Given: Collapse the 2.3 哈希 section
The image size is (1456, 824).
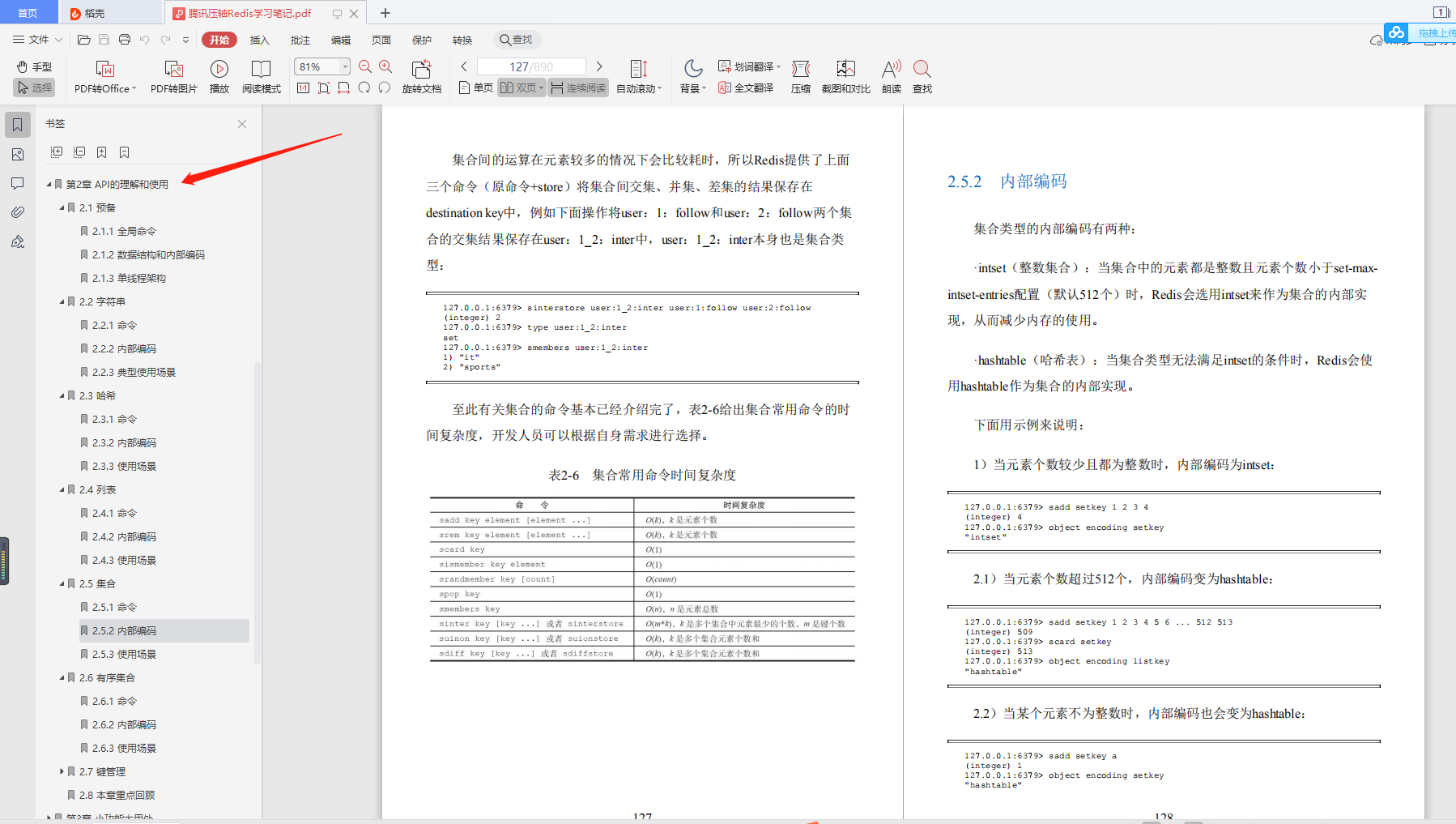Looking at the screenshot, I should pos(62,395).
